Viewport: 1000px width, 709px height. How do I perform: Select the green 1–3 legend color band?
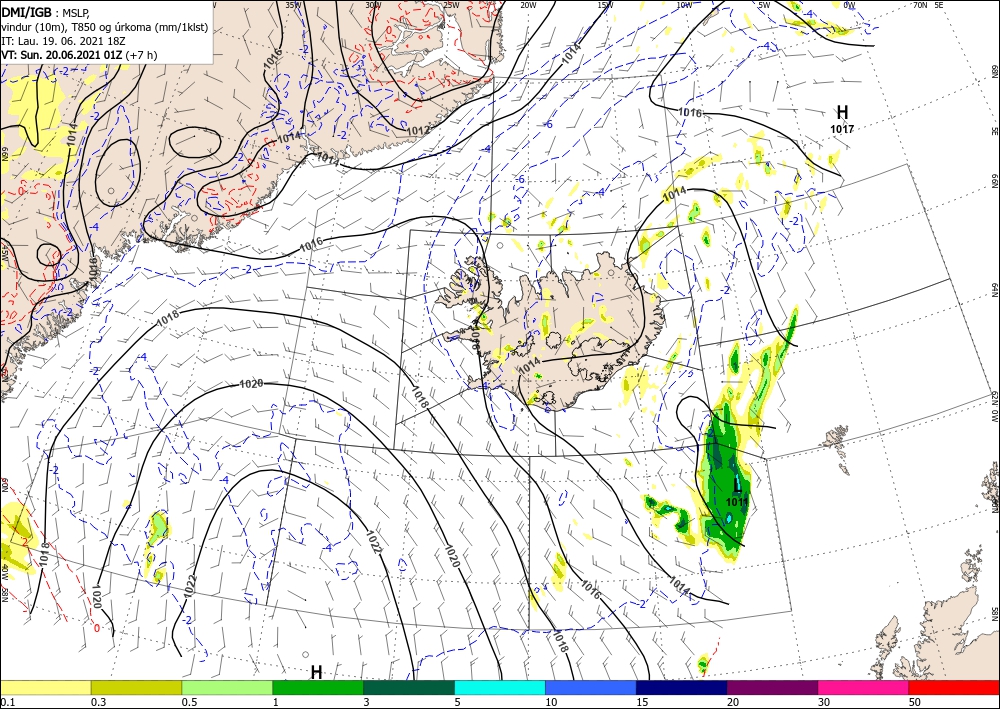click(x=318, y=687)
